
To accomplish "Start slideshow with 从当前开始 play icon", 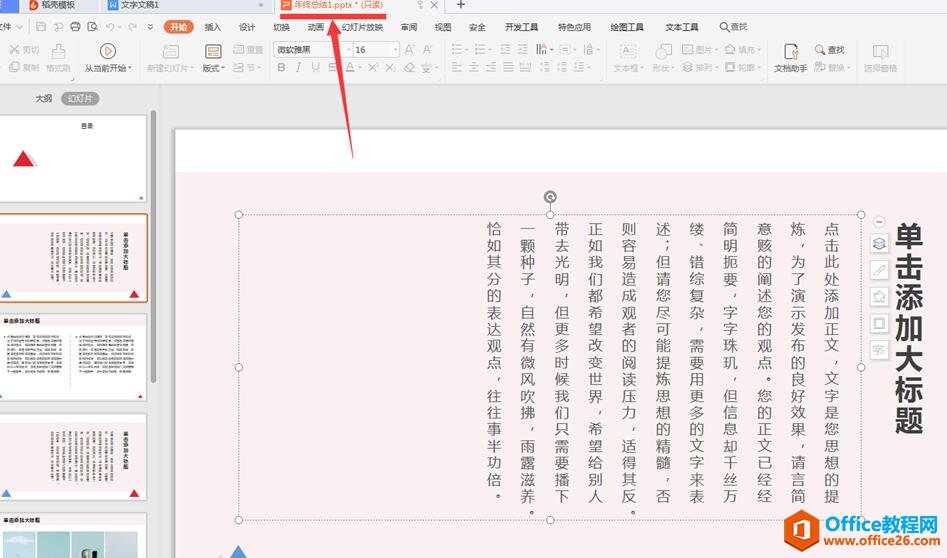I will pyautogui.click(x=108, y=51).
